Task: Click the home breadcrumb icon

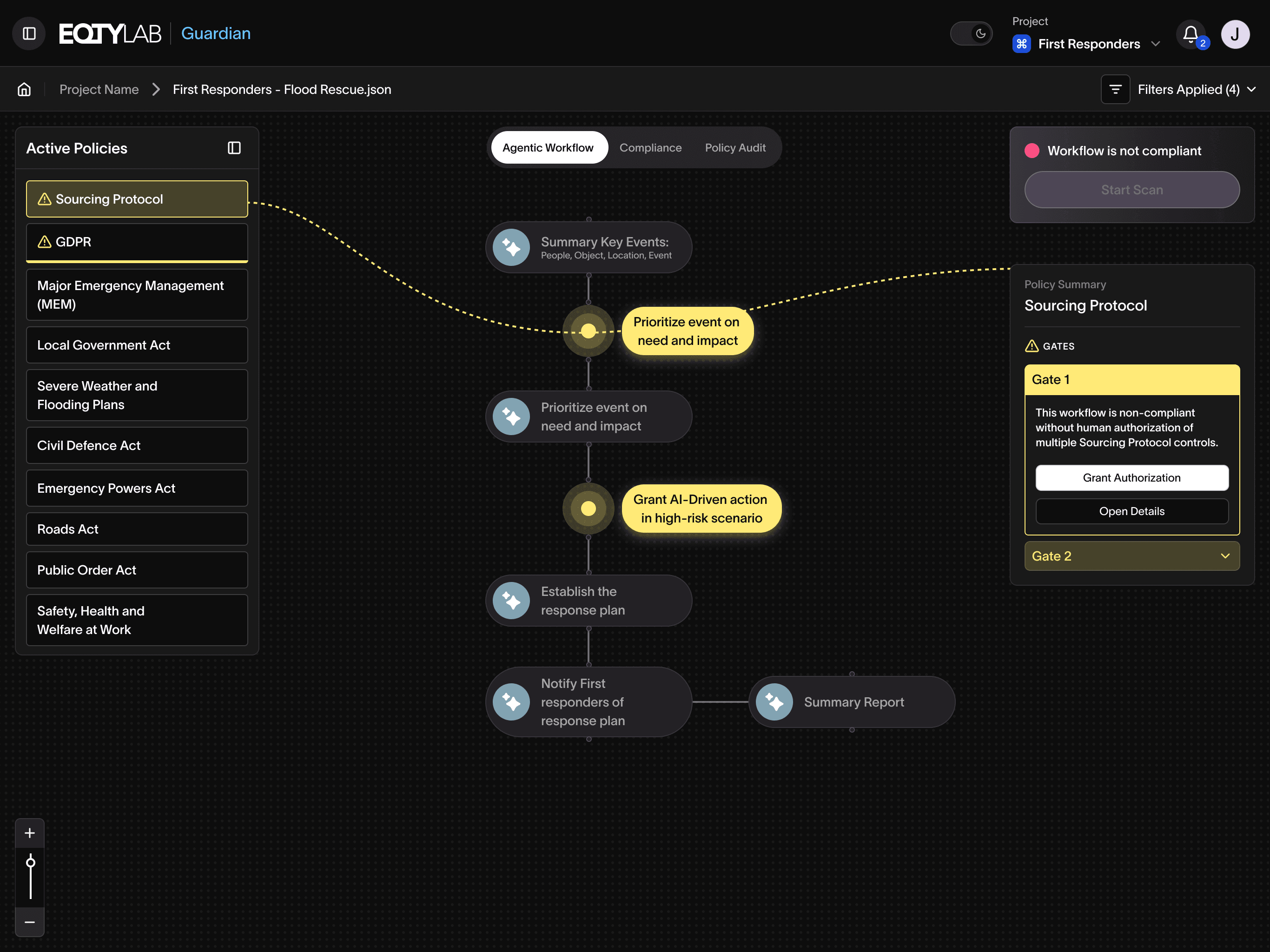Action: click(24, 90)
